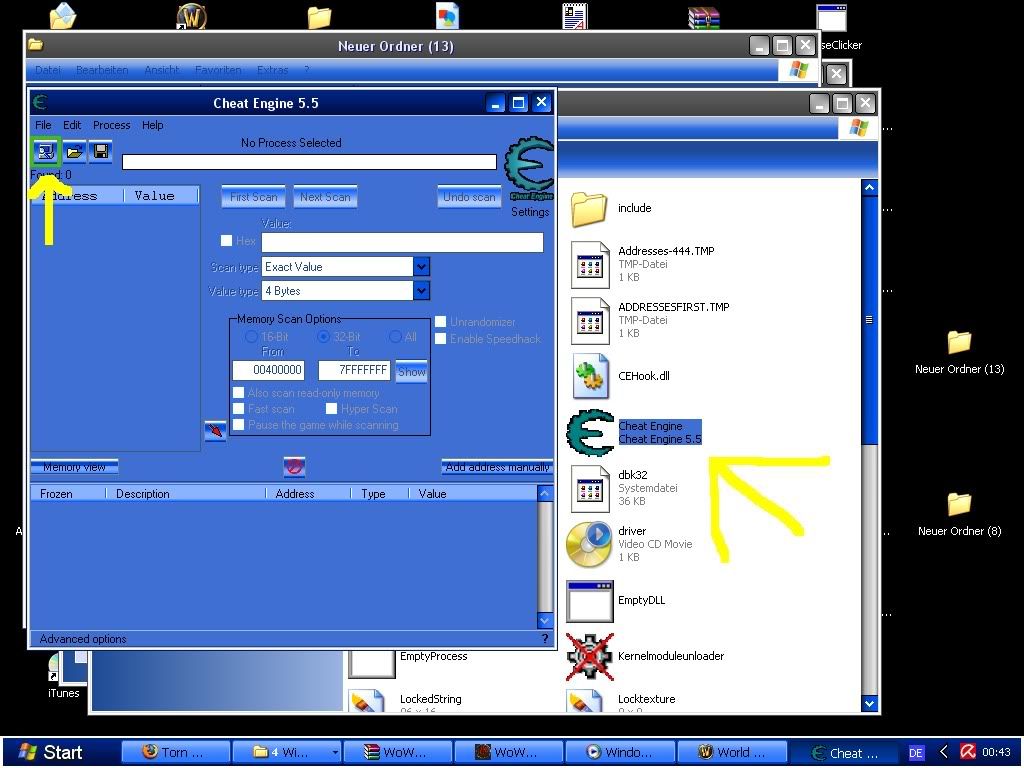Click the open file folder icon in Cheat Engine
Screen dimensions: 1024x768
74,152
